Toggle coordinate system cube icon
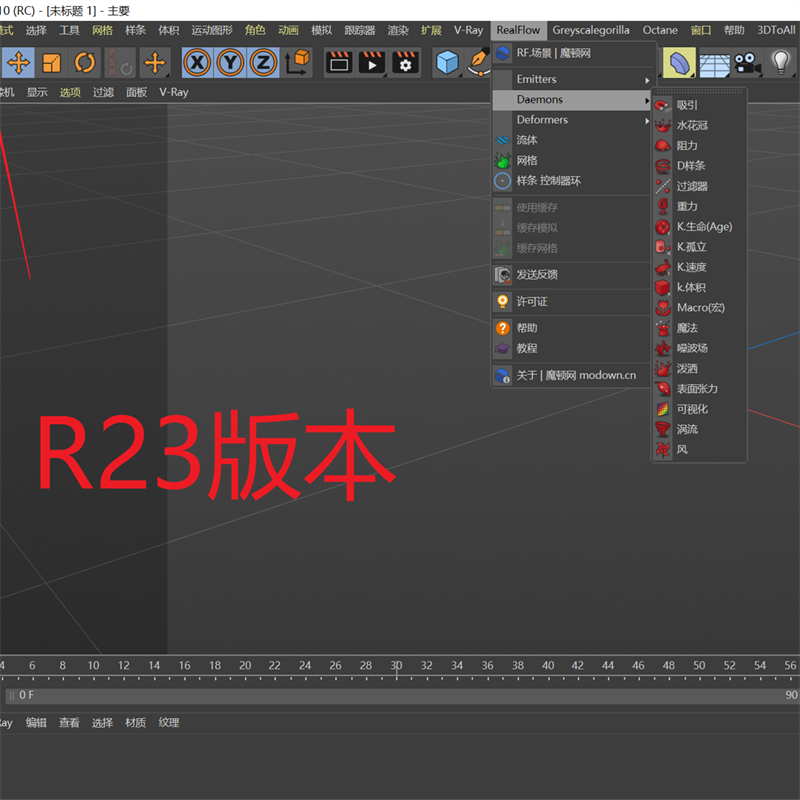The width and height of the screenshot is (800, 800). point(297,63)
